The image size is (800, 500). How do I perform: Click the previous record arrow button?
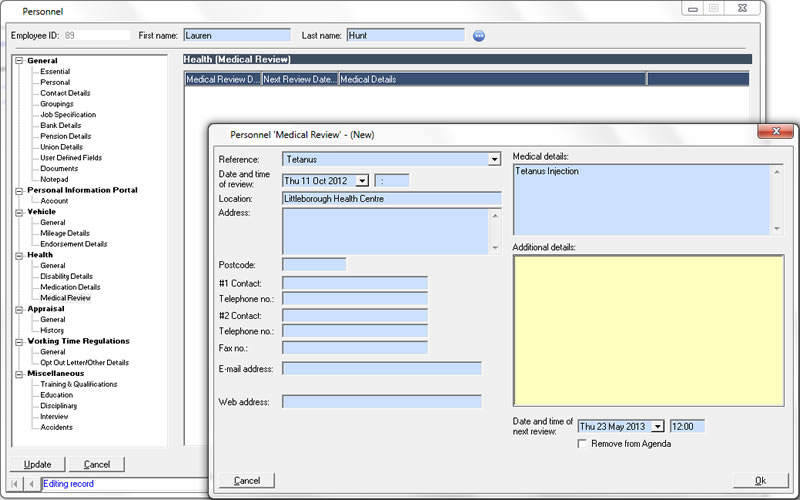pos(30,484)
